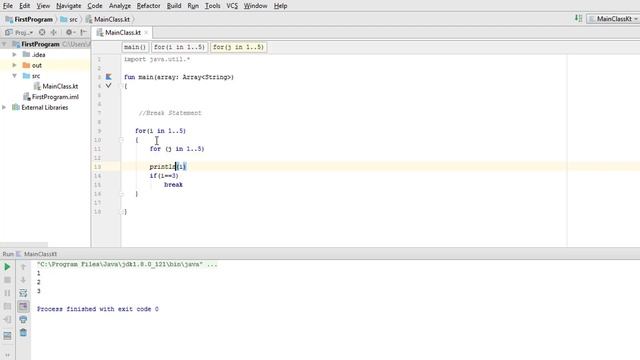The height and width of the screenshot is (360, 640).
Task: Open the VCS menu
Action: [x=232, y=6]
